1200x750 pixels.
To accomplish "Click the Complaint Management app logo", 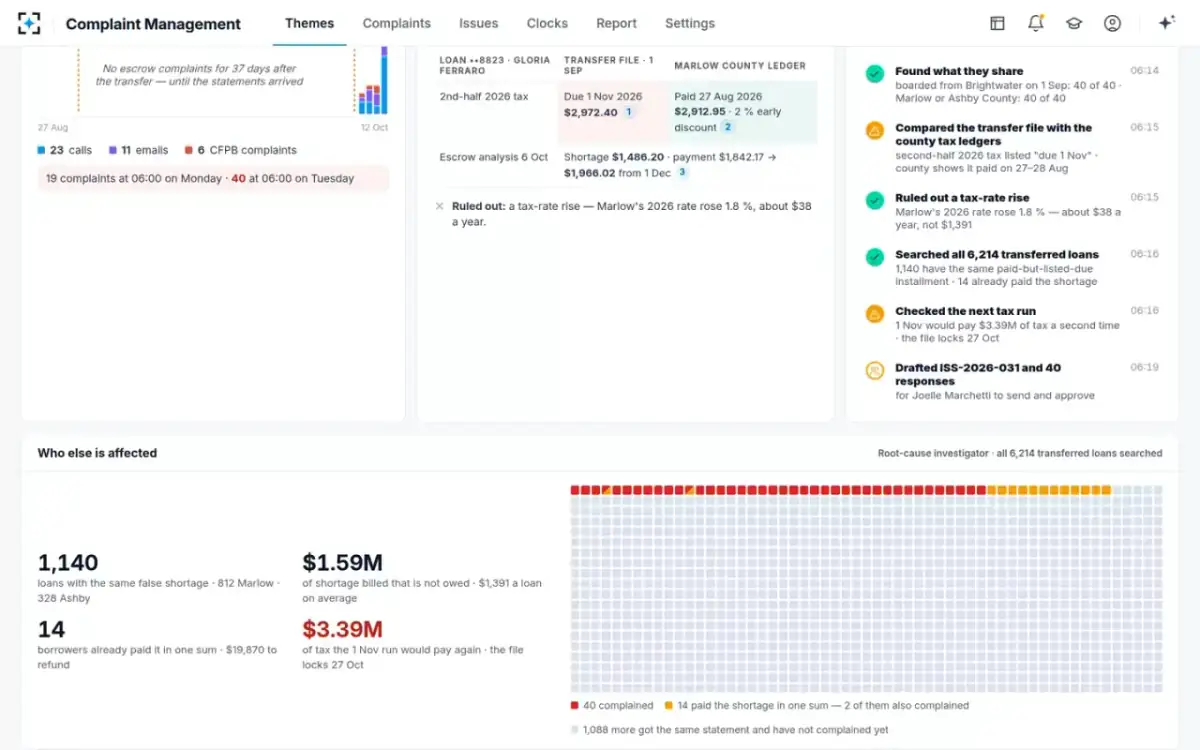I will pos(30,23).
